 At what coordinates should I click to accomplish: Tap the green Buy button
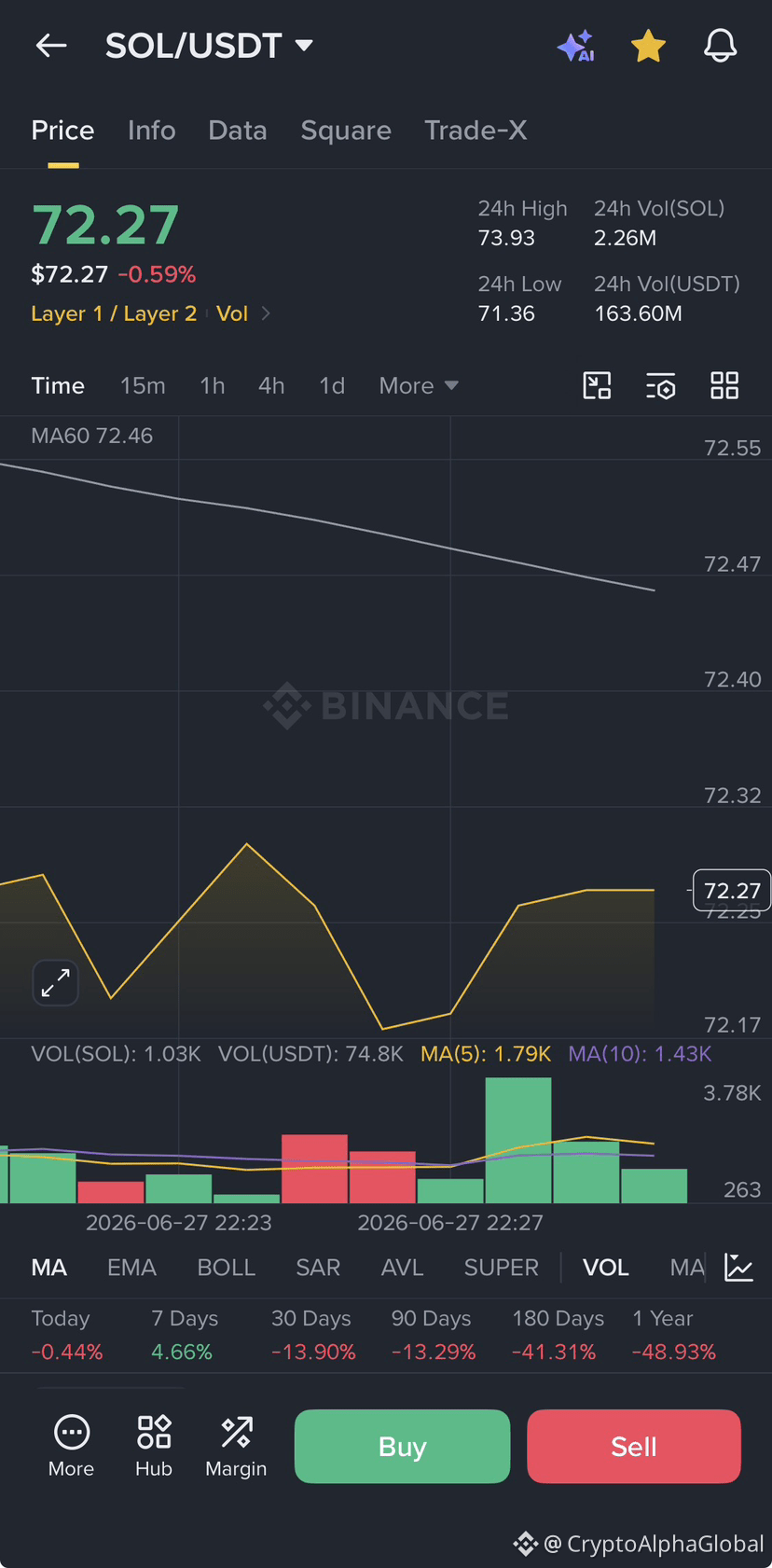coord(402,1446)
